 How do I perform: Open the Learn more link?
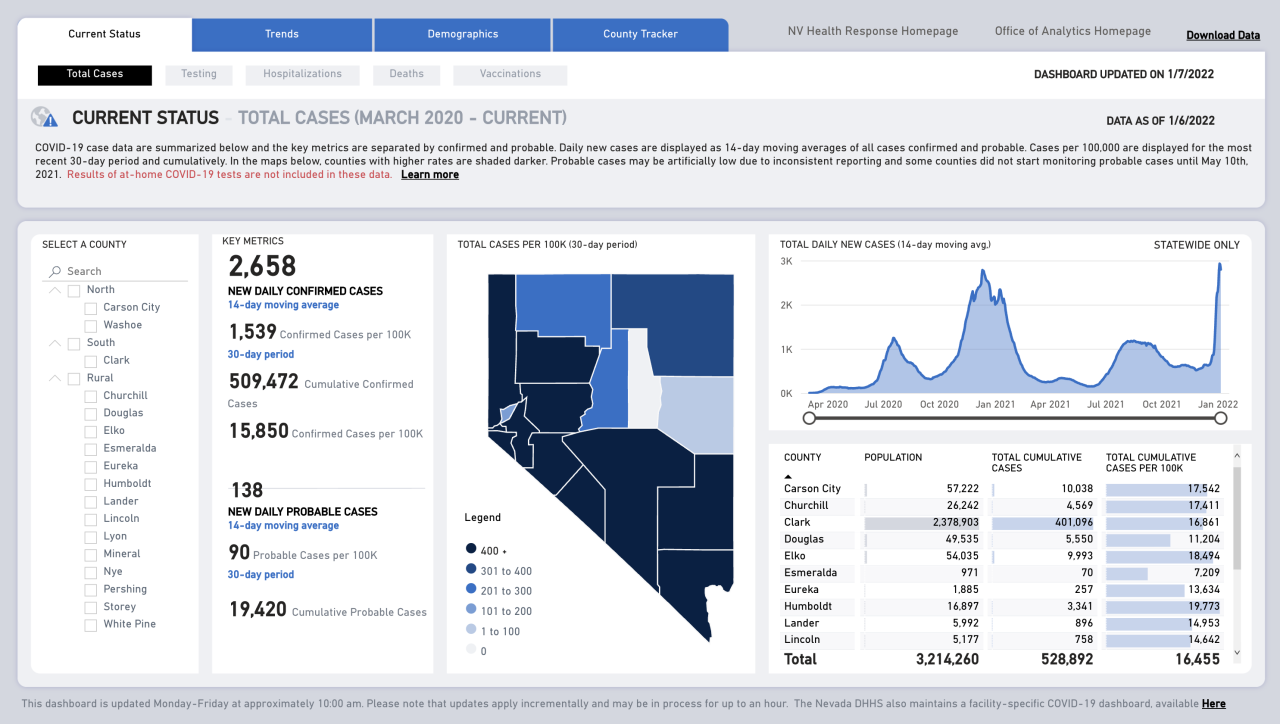[x=430, y=175]
